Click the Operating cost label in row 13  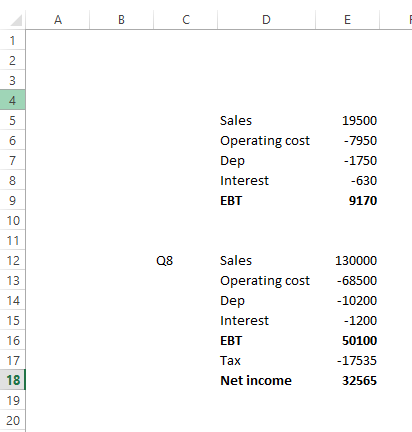coord(265,281)
